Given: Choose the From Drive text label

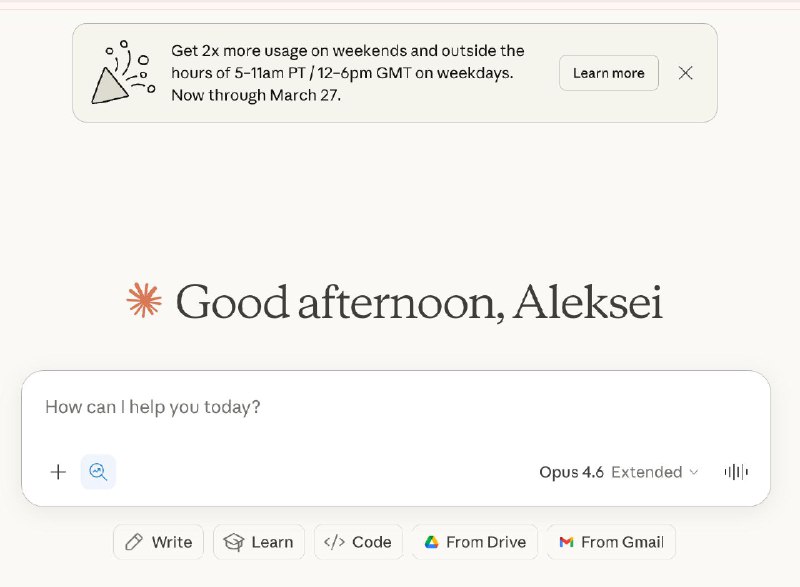Looking at the screenshot, I should coord(486,542).
